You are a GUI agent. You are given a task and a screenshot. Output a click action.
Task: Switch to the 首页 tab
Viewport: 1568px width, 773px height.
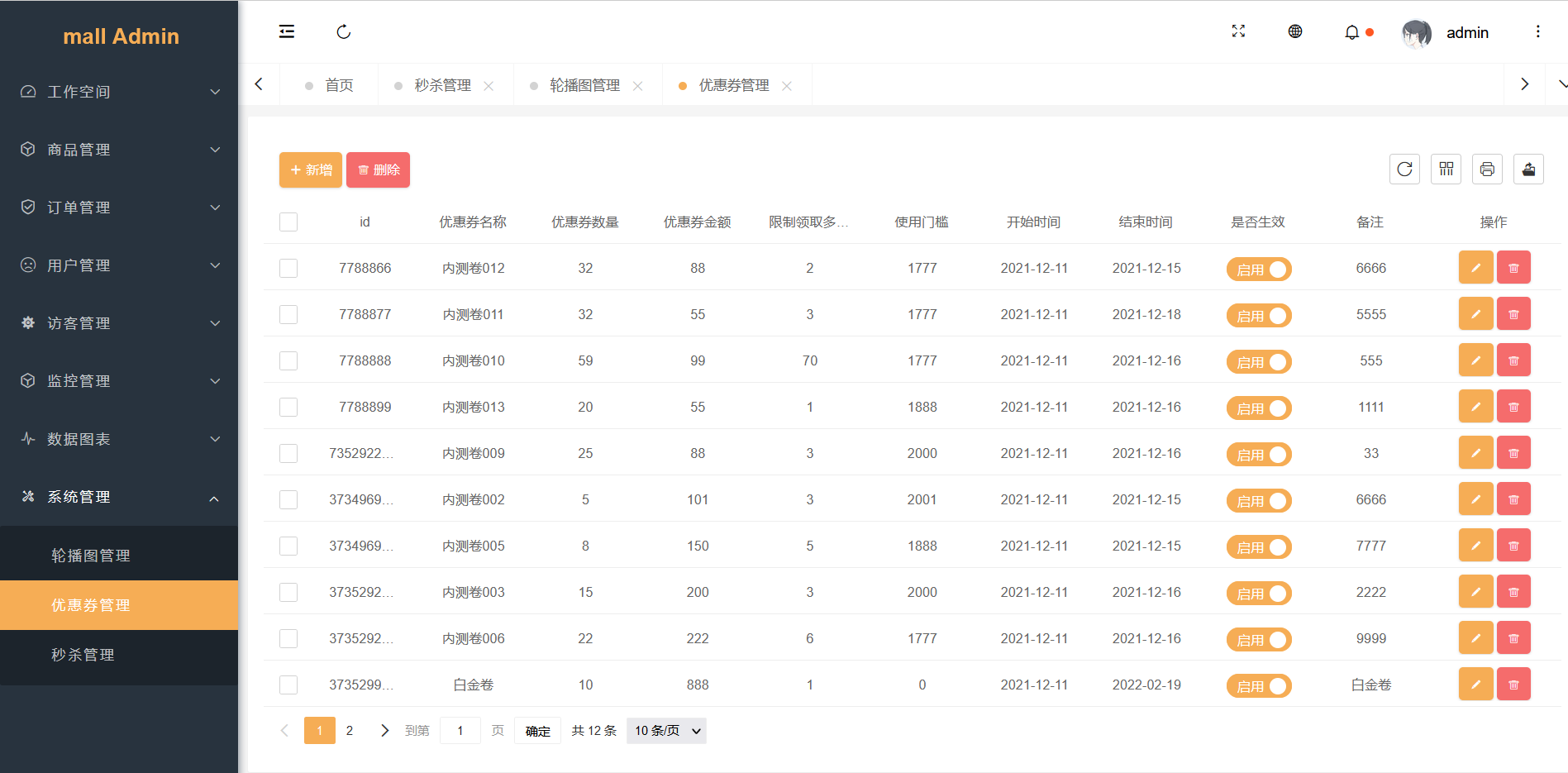pyautogui.click(x=330, y=85)
